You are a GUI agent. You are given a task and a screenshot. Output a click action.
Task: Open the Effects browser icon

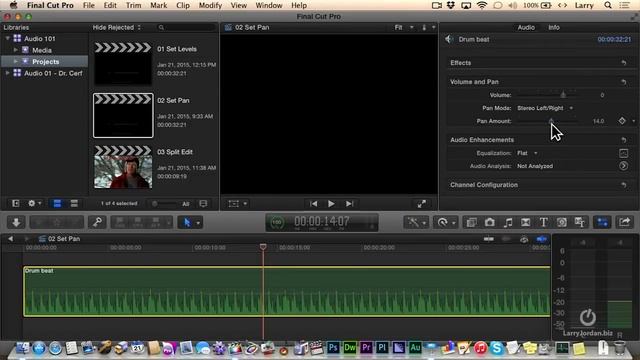point(471,222)
